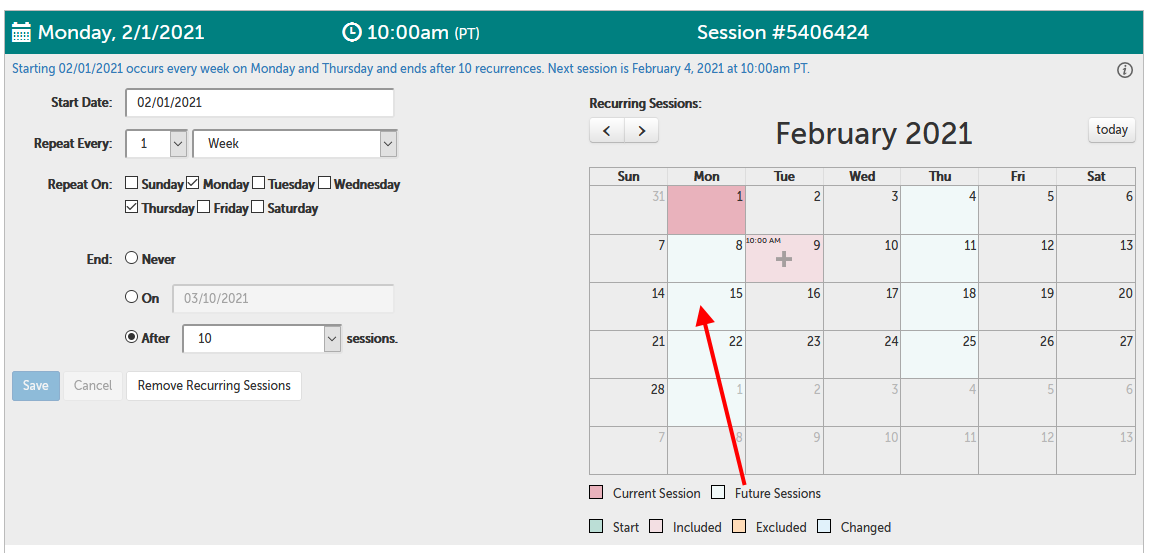Screen dimensions: 1153x553
Task: Enable the Sunday repeat checkbox
Action: coord(132,183)
